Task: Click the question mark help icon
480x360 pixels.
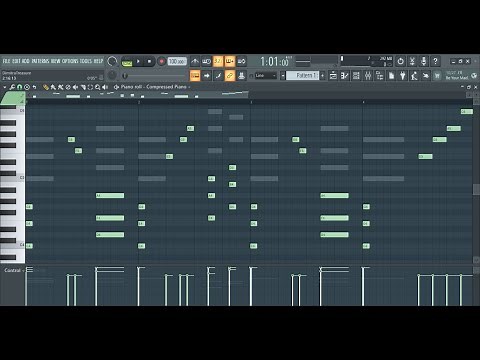Action: coord(435,61)
